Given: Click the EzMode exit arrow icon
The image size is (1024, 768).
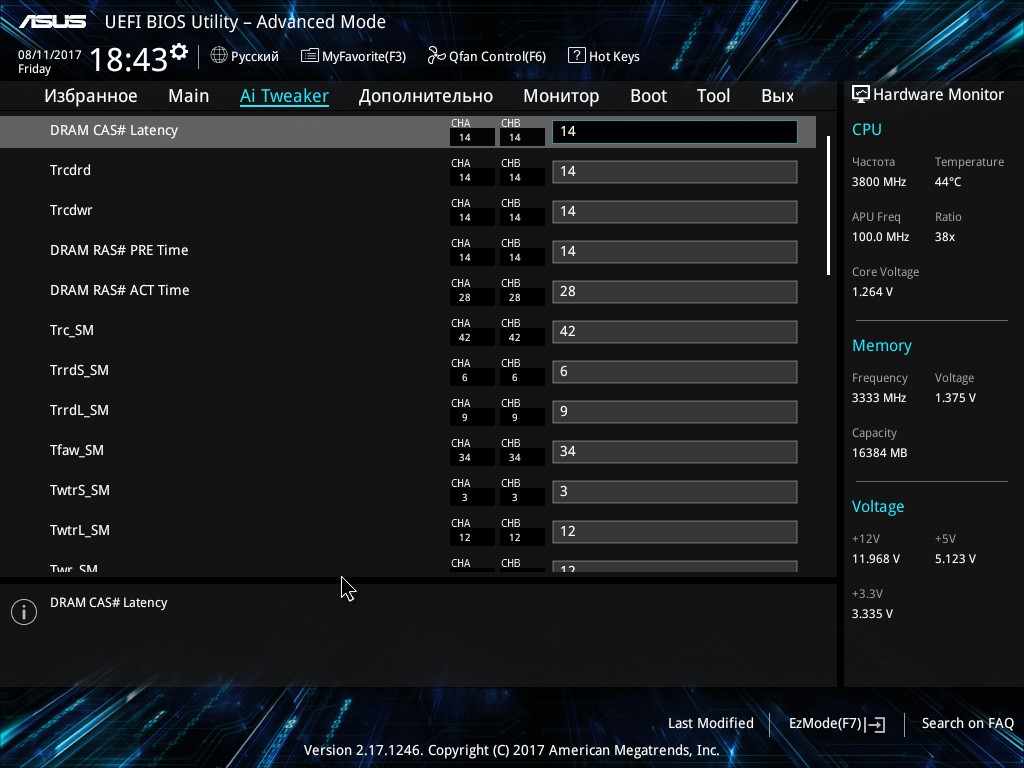Looking at the screenshot, I should tap(876, 724).
